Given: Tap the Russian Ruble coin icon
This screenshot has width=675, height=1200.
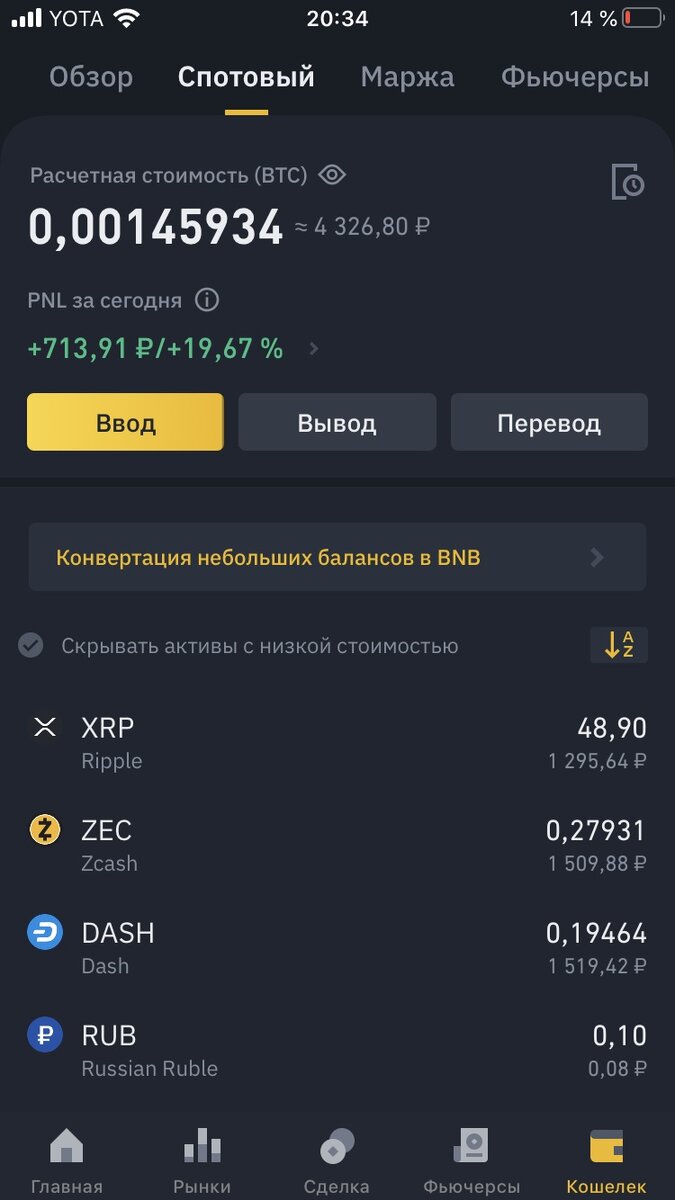Looking at the screenshot, I should click(44, 1035).
